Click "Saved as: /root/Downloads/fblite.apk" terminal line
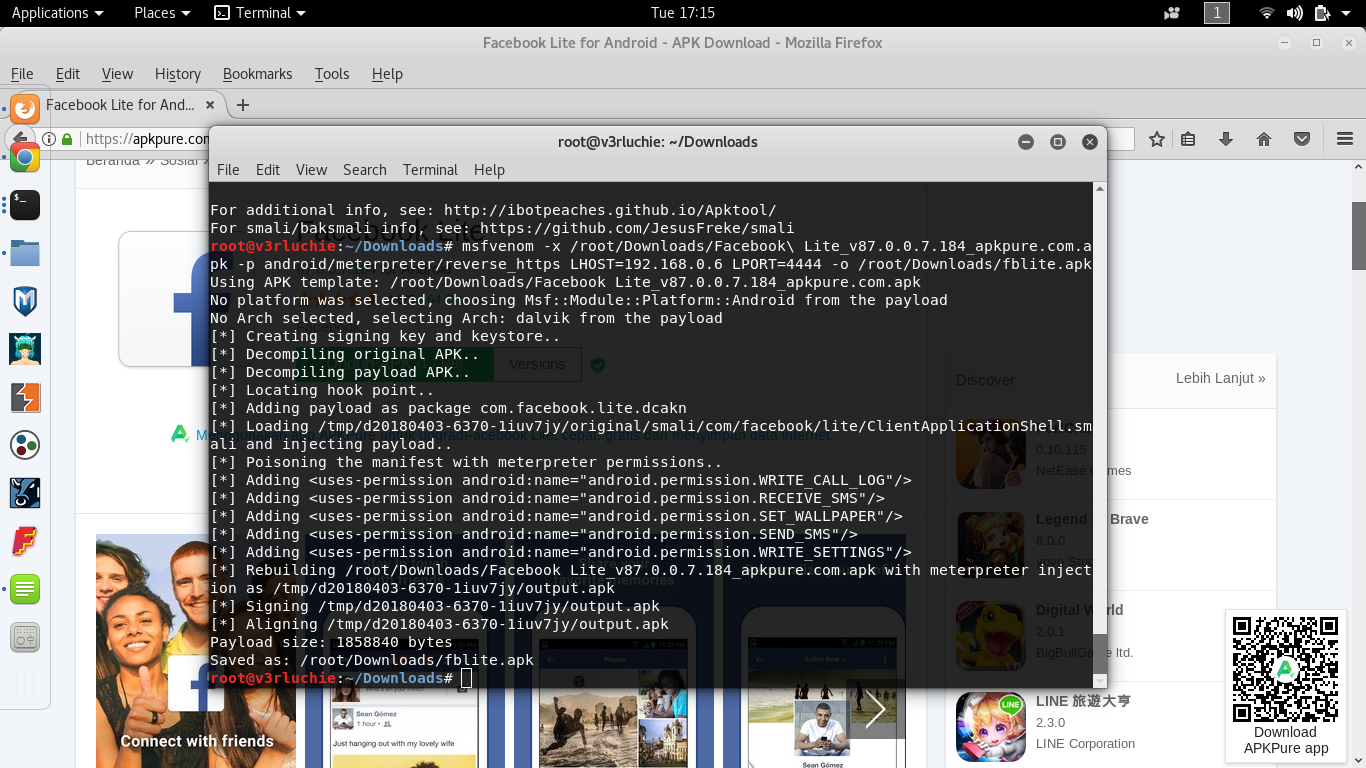The width and height of the screenshot is (1366, 768). click(372, 660)
